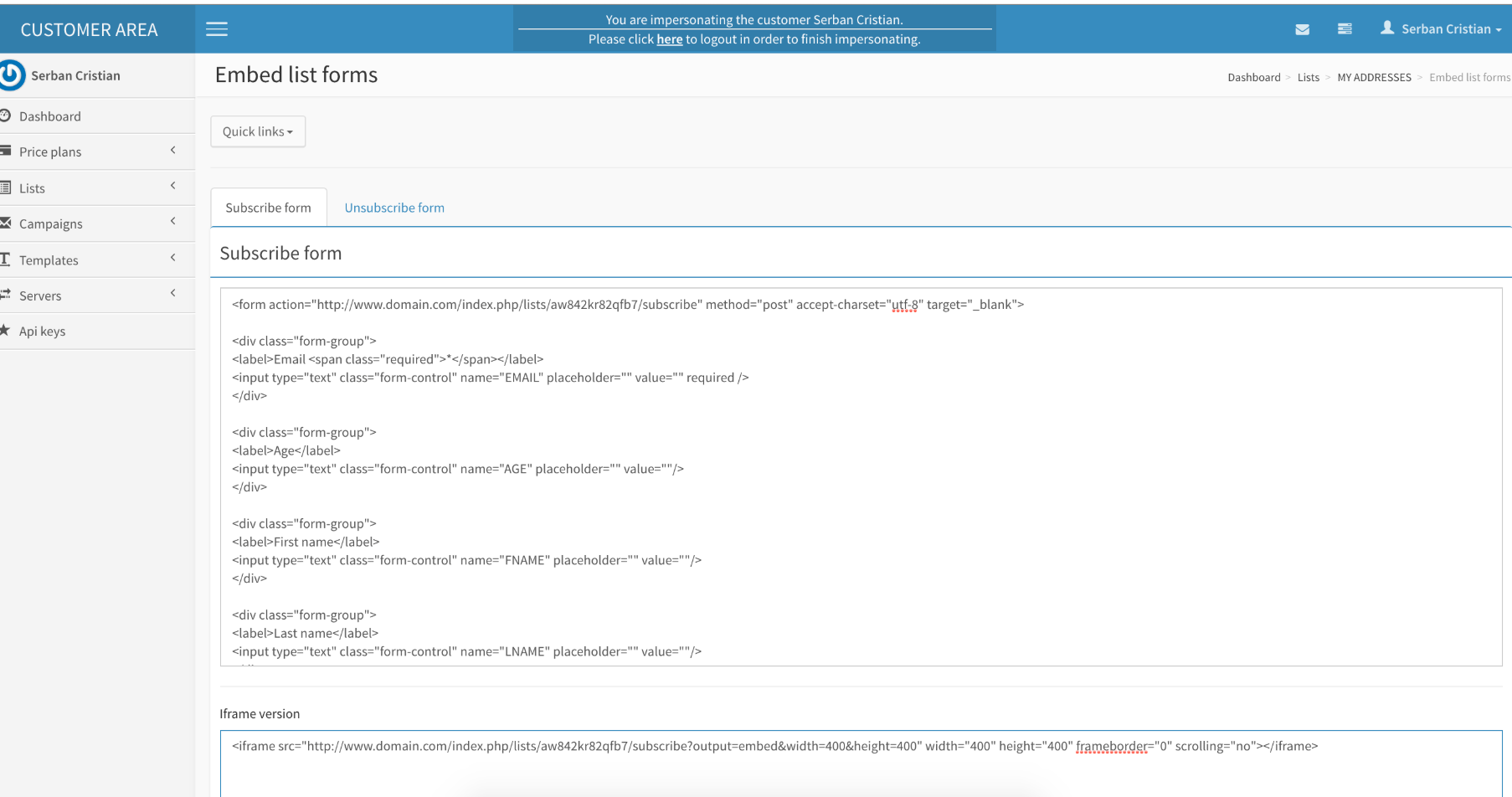Switch to the Unsubscribe form tab
Screen dimensions: 1512x797
coord(394,208)
